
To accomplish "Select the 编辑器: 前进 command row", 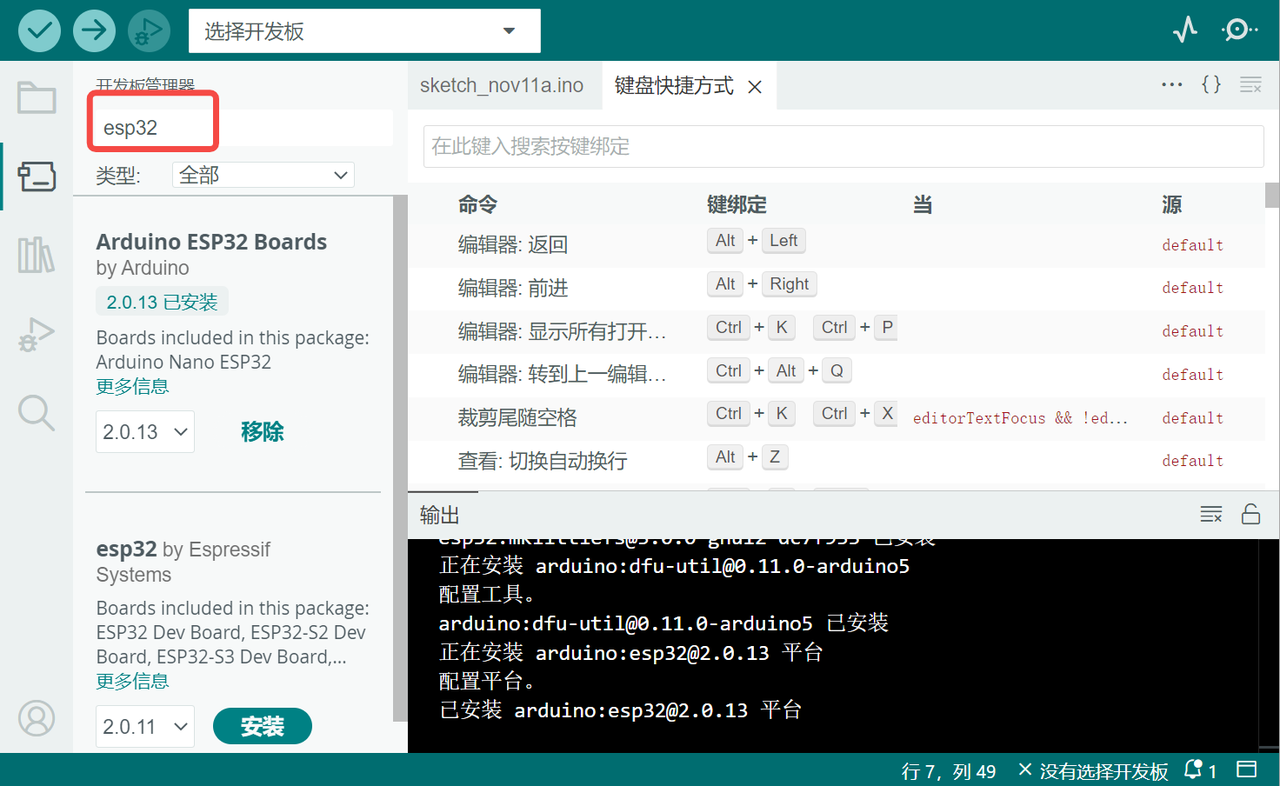I will (836, 288).
